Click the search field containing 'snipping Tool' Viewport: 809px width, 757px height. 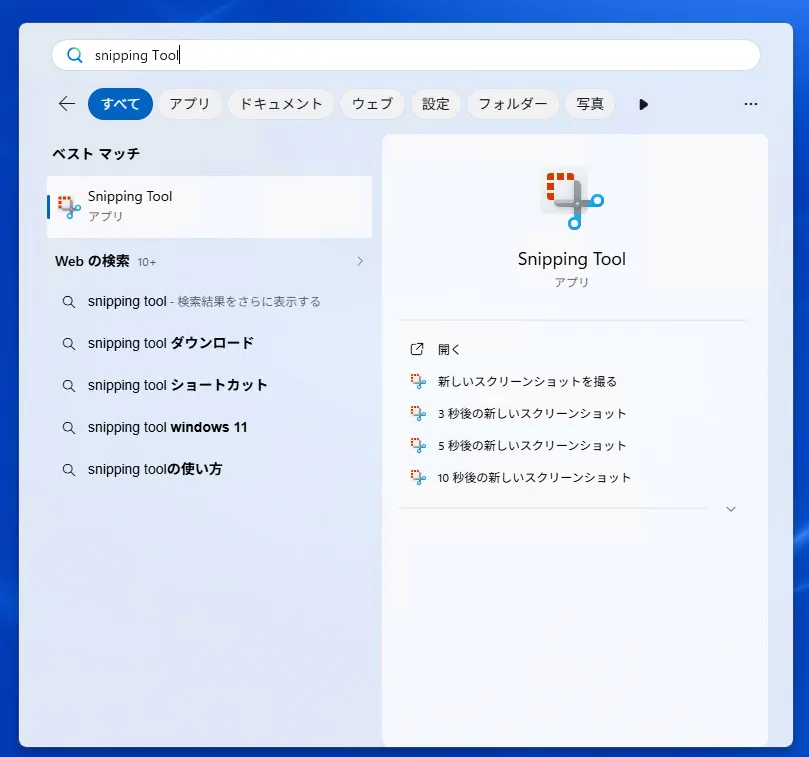coord(406,55)
